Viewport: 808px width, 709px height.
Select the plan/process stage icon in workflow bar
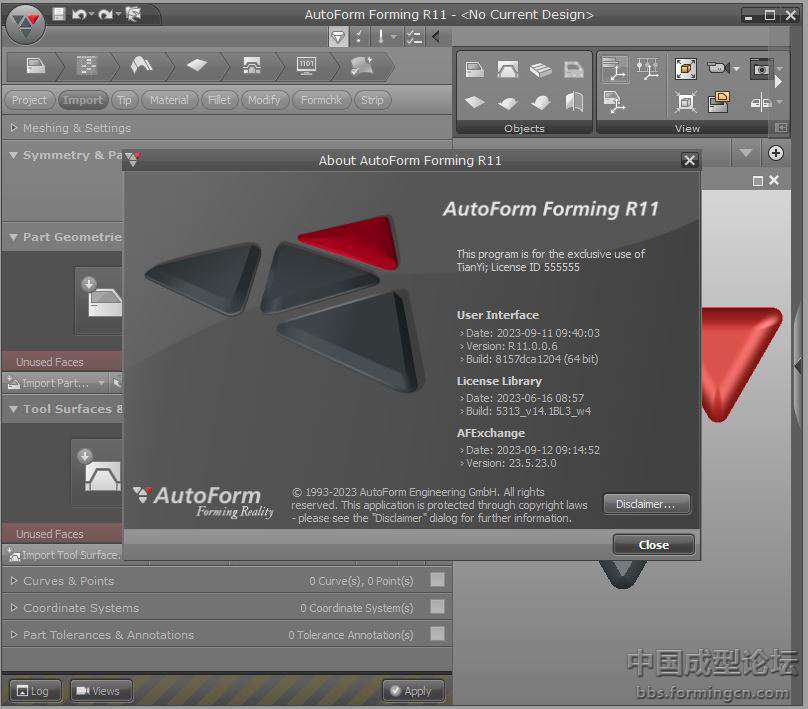pos(87,66)
